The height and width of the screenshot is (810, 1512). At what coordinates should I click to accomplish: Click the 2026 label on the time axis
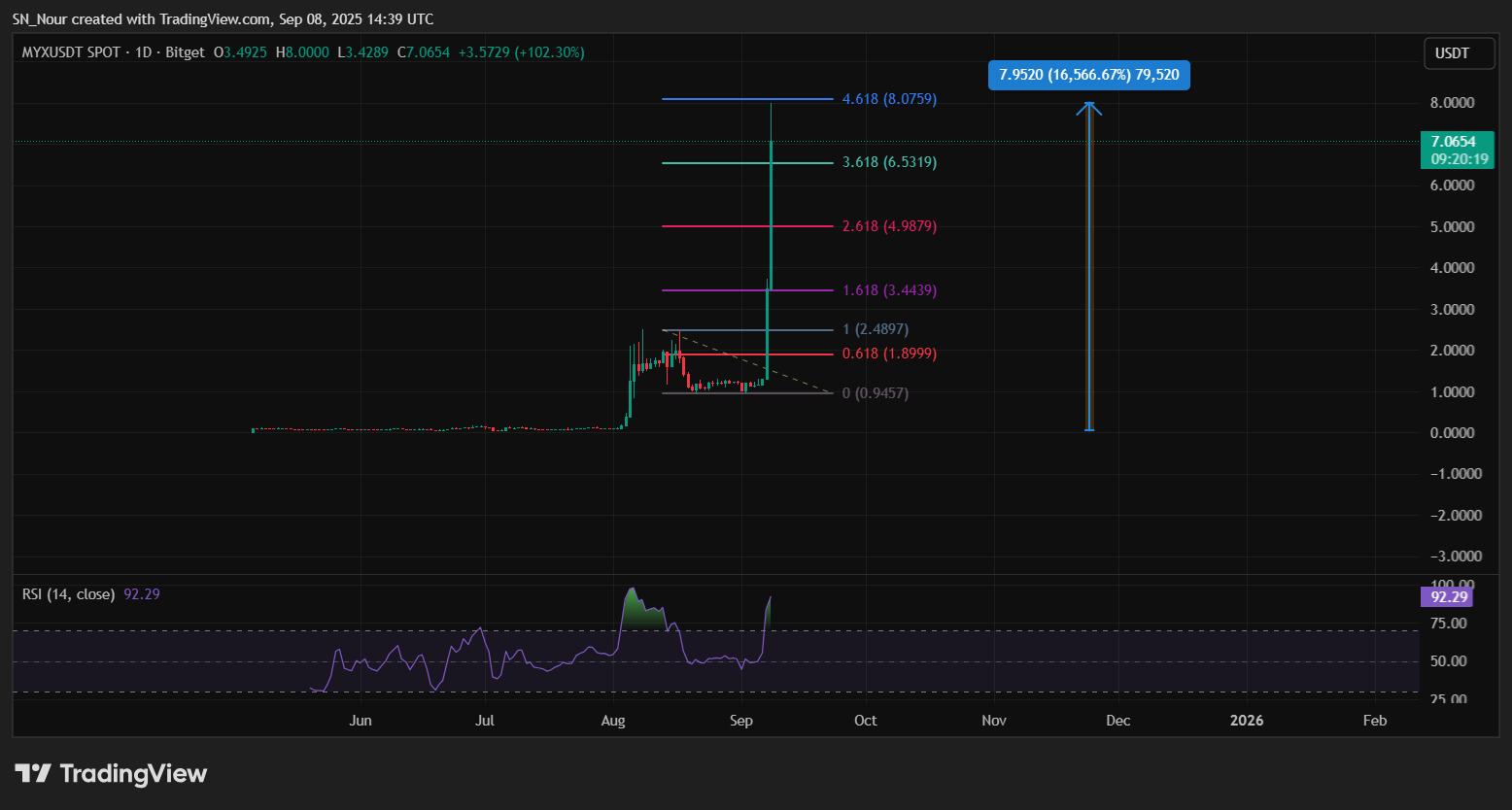point(1247,720)
